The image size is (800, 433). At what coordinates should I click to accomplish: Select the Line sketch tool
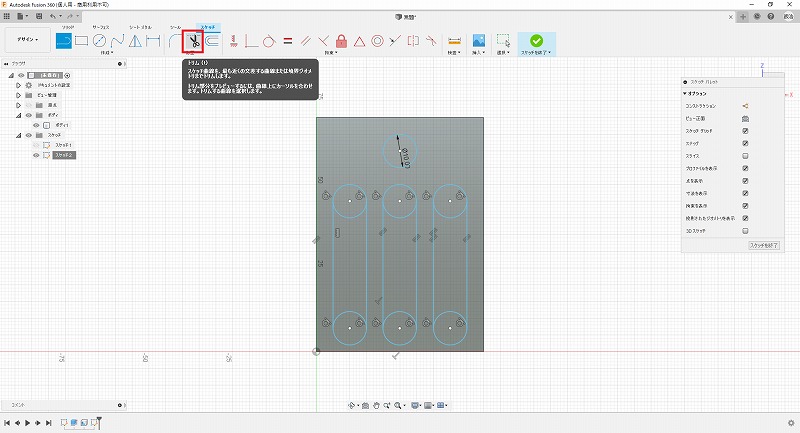(64, 41)
